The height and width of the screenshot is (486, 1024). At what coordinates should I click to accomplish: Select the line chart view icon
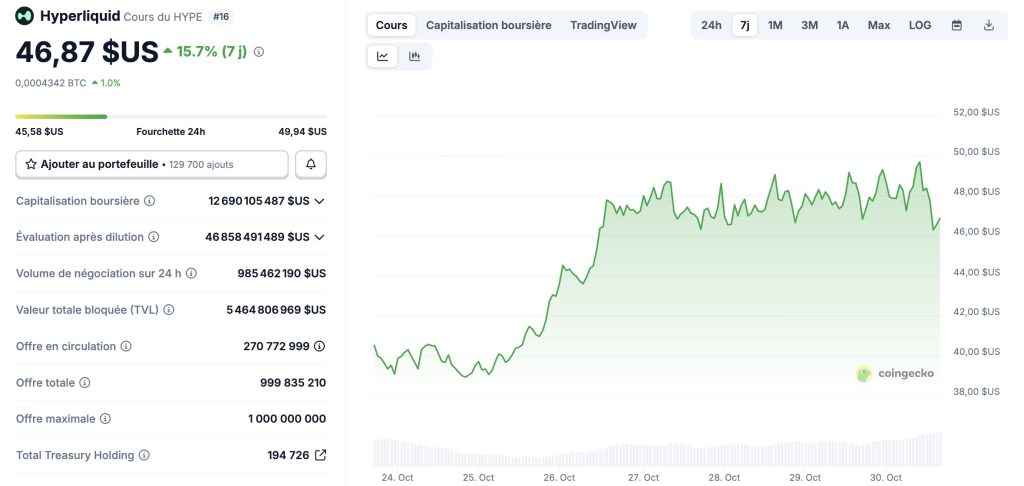(x=383, y=57)
